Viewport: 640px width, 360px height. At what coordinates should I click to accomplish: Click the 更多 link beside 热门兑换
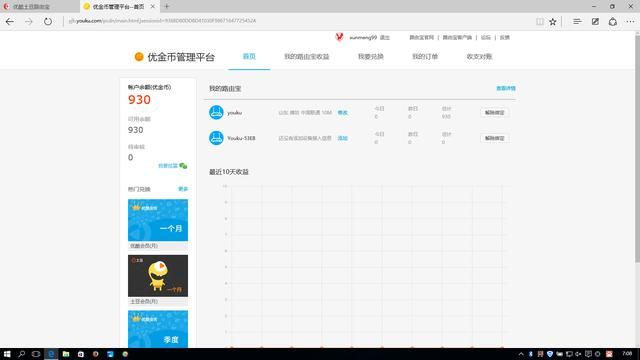(183, 189)
